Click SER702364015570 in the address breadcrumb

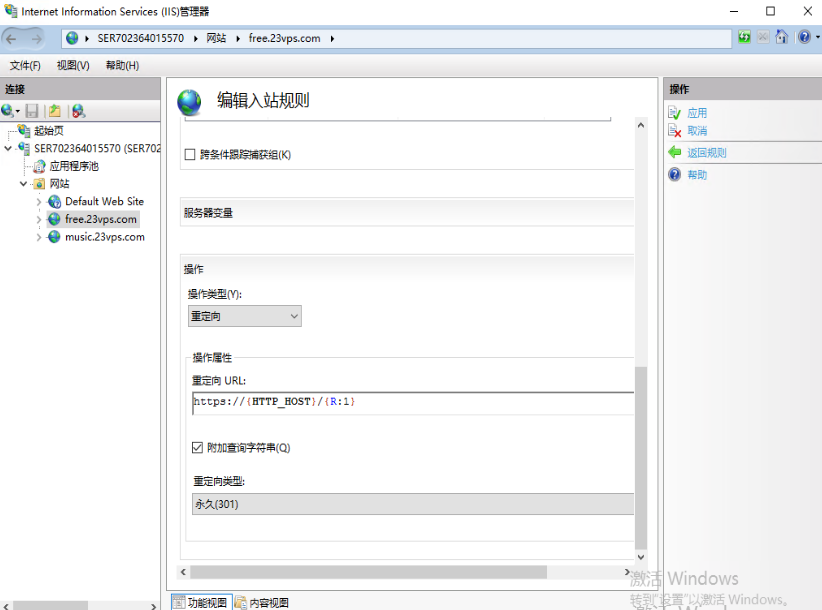(140, 38)
